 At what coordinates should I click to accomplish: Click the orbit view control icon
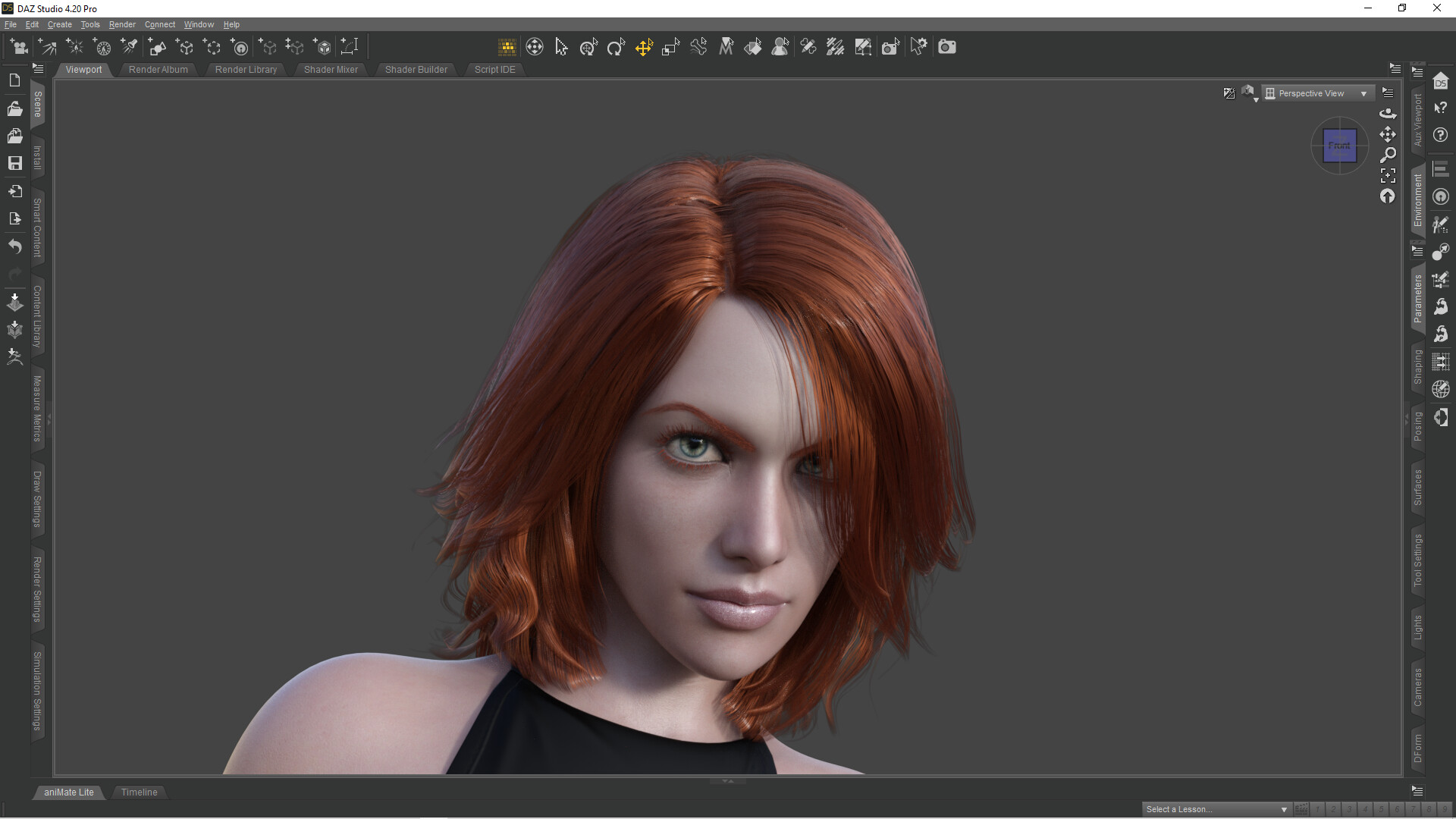(x=1388, y=114)
